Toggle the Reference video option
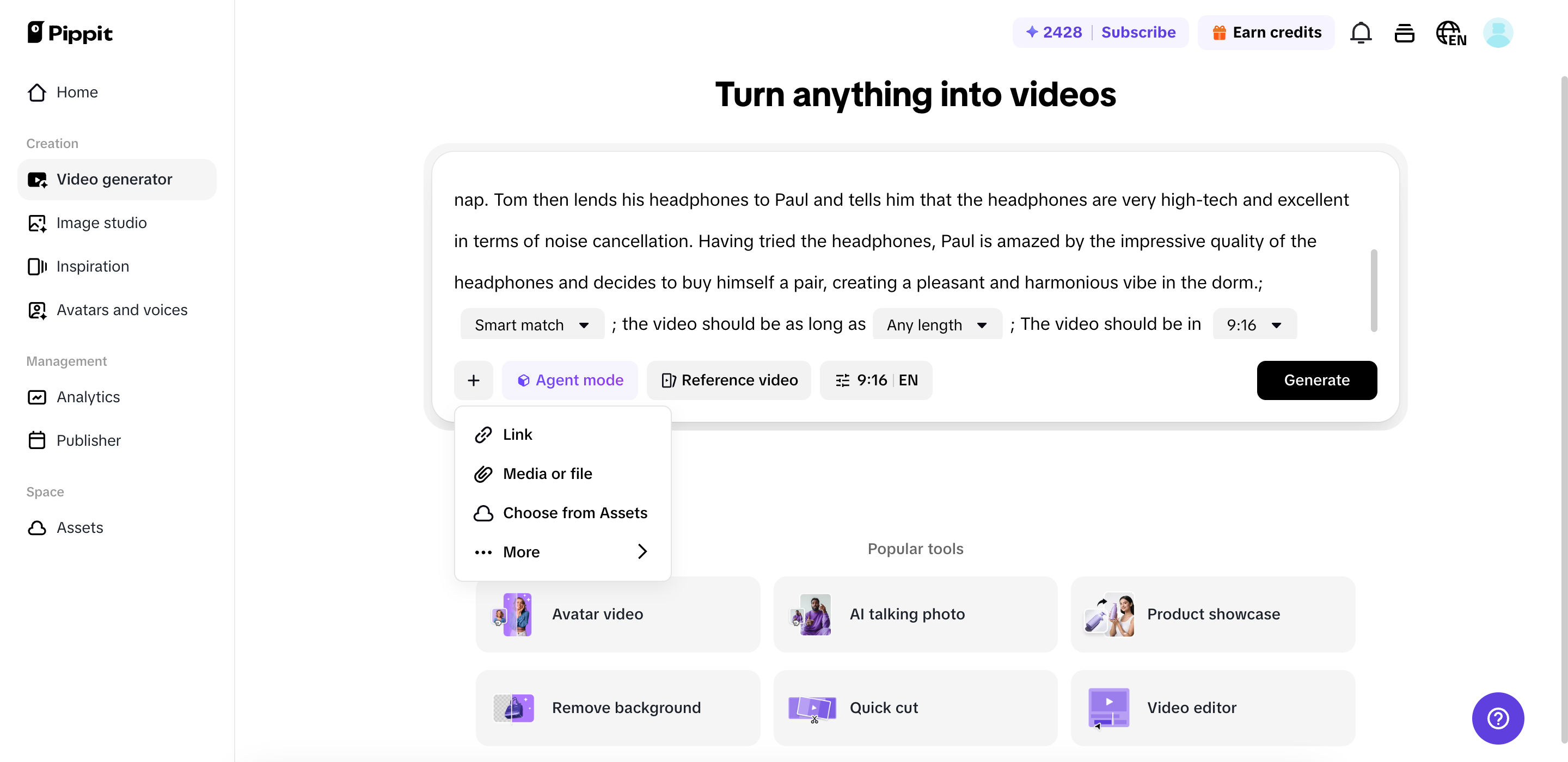The image size is (1568, 762). (x=729, y=380)
